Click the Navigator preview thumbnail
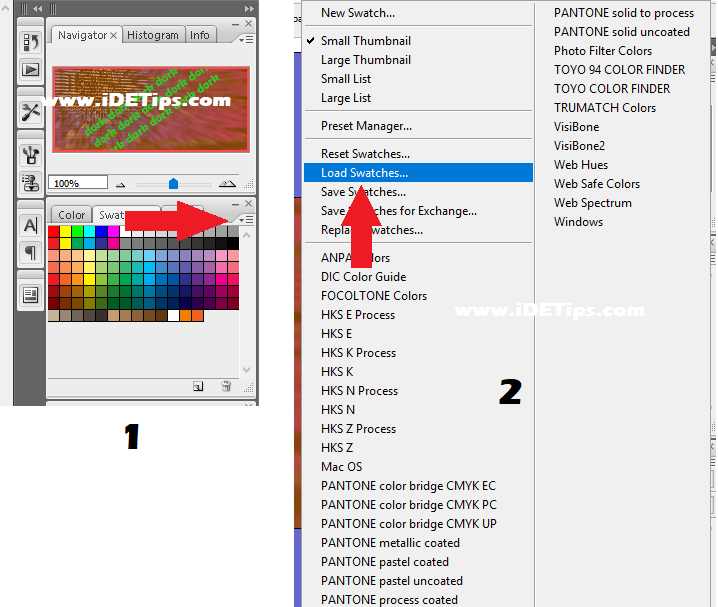The image size is (718, 607). pos(151,109)
